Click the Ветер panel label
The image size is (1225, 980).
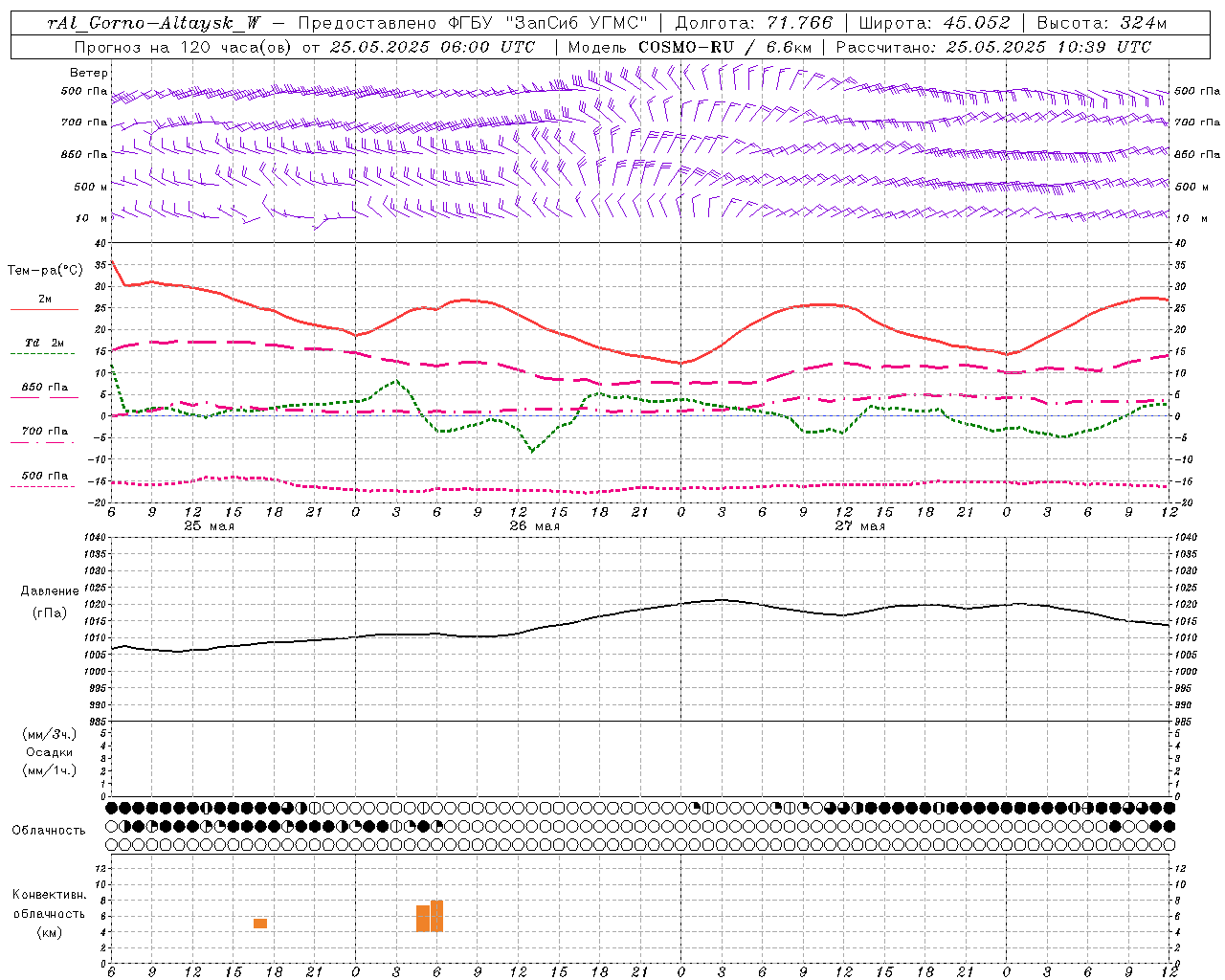coord(89,73)
